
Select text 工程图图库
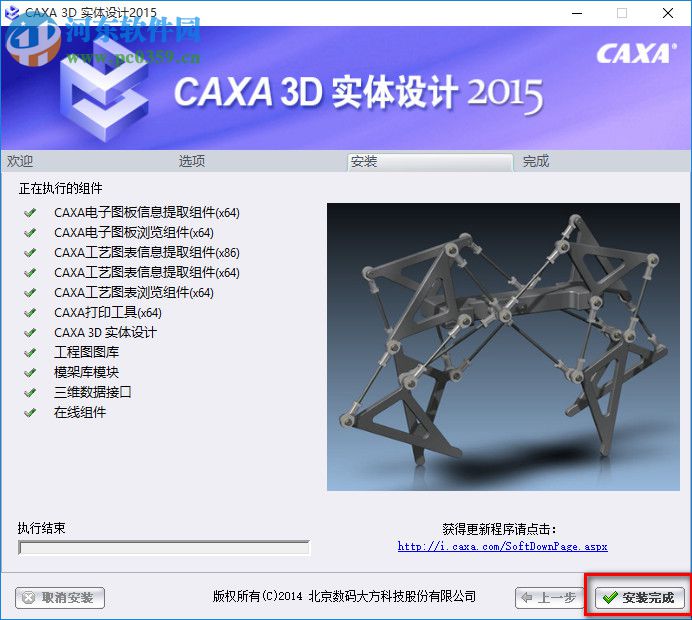click(x=86, y=352)
